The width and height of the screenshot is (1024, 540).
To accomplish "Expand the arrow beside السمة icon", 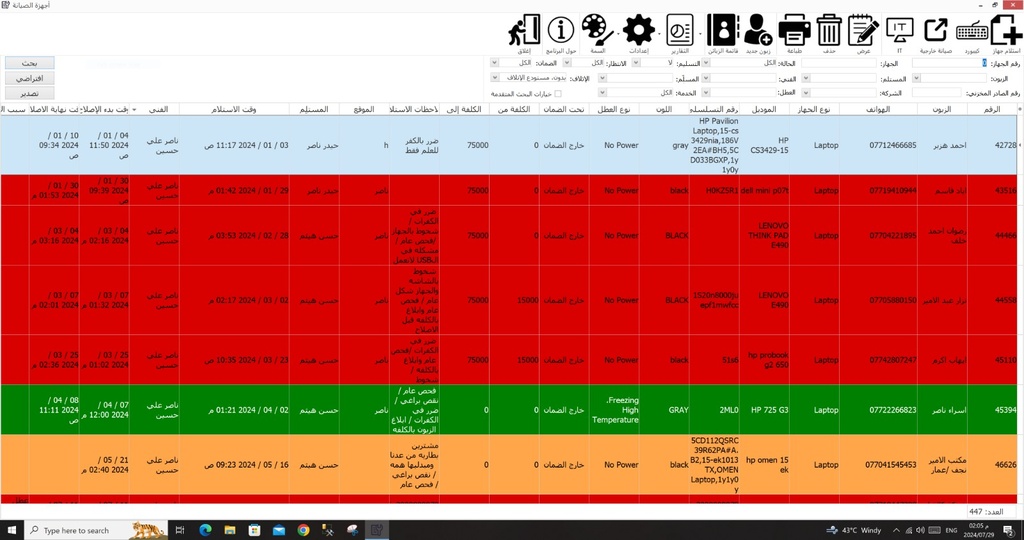I will (618, 34).
